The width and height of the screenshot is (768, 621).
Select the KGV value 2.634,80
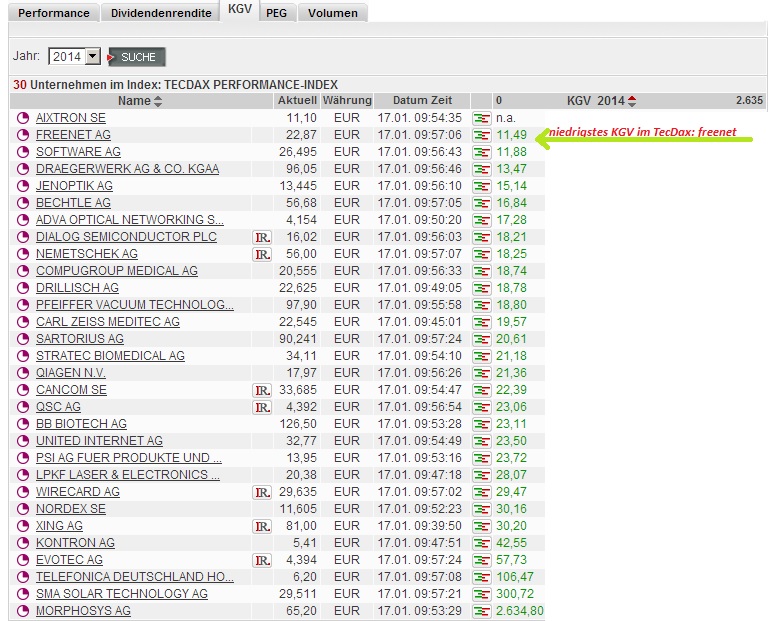tap(520, 611)
